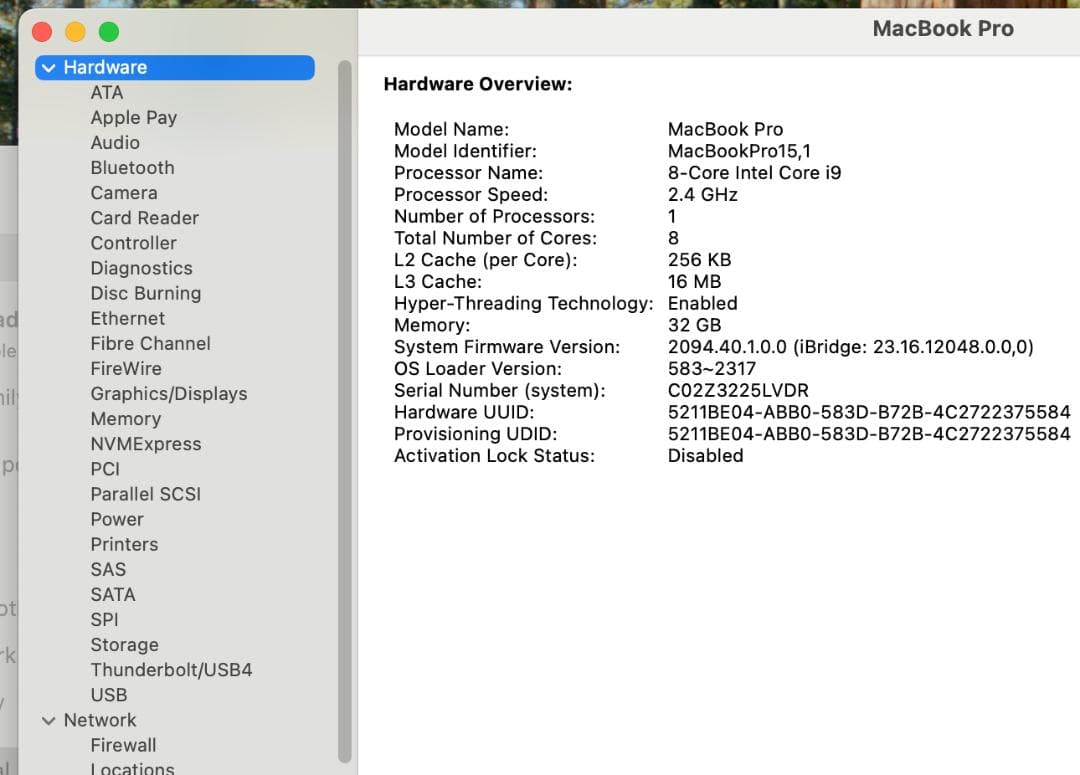This screenshot has width=1080, height=775.
Task: Select Card Reader in the sidebar
Action: [x=144, y=218]
